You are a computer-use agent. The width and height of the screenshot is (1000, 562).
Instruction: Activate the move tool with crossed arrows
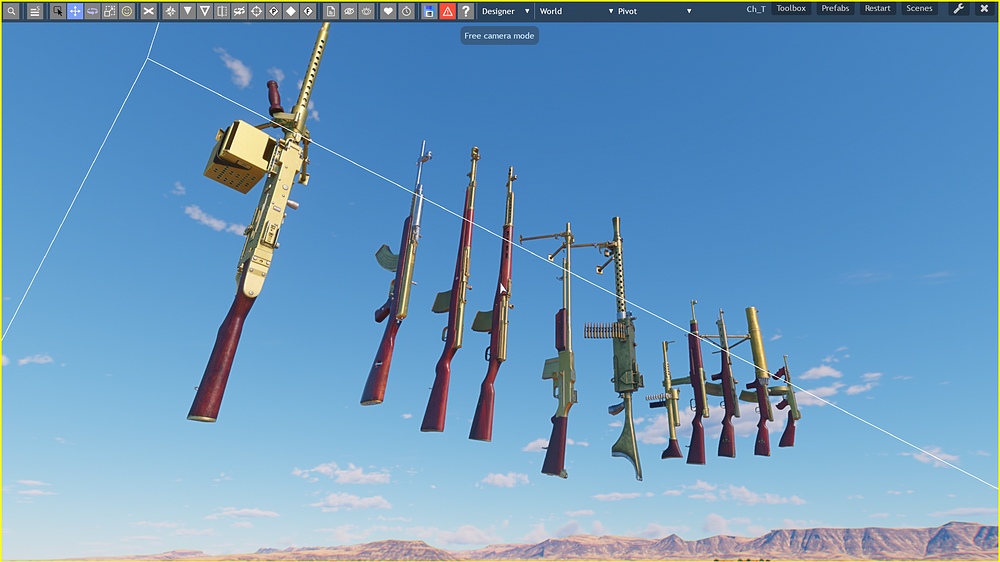75,11
